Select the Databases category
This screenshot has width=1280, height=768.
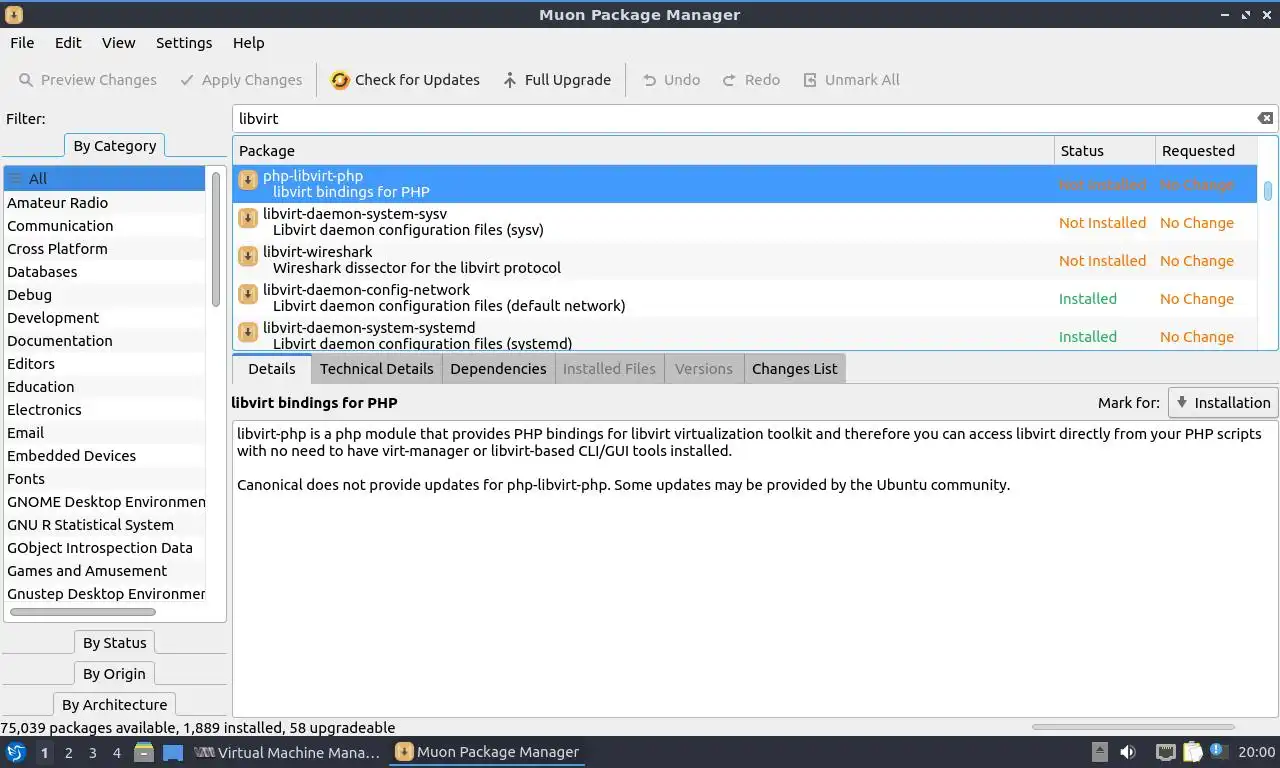[x=105, y=272]
